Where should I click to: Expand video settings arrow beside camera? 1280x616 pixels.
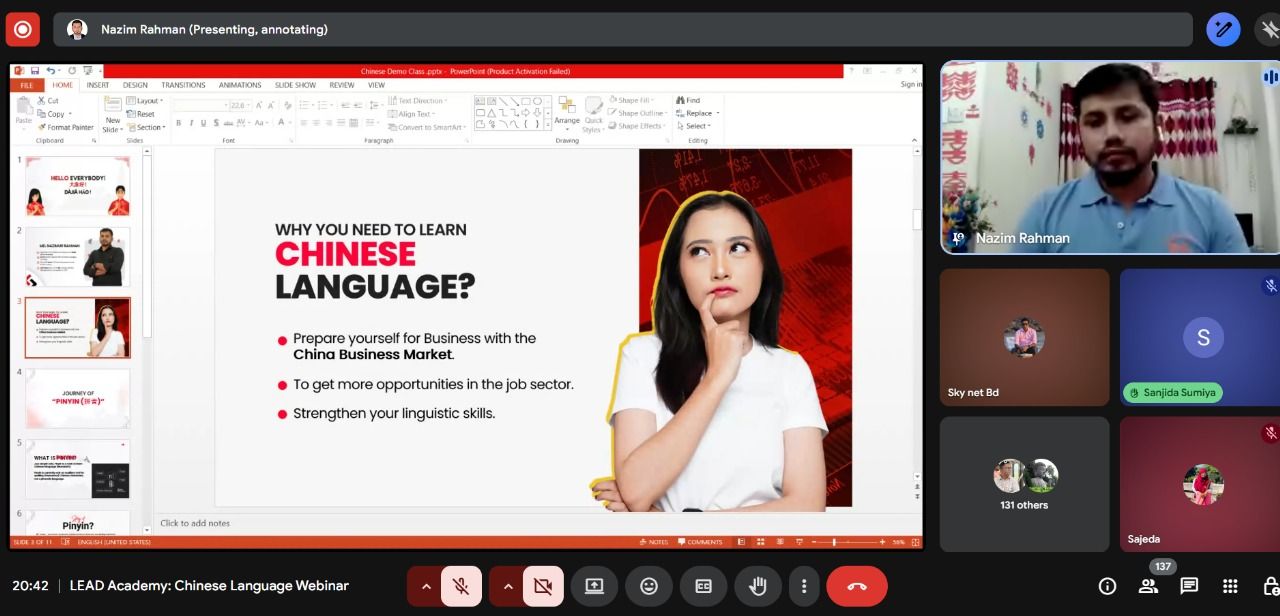tap(508, 586)
